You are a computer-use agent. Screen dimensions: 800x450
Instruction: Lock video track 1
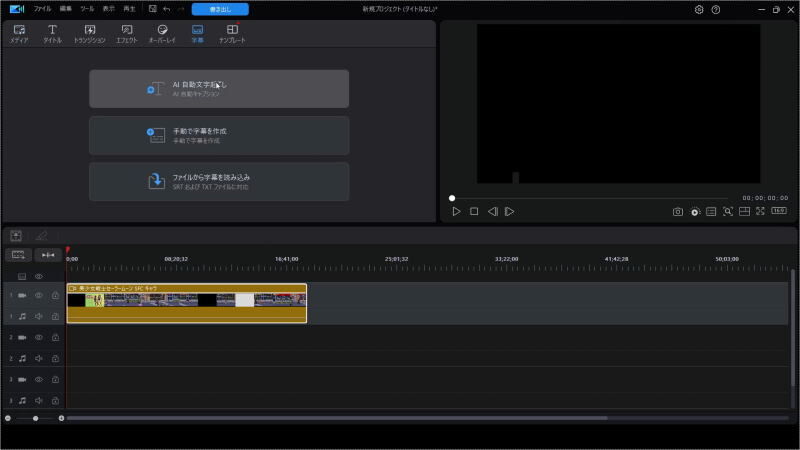click(55, 295)
